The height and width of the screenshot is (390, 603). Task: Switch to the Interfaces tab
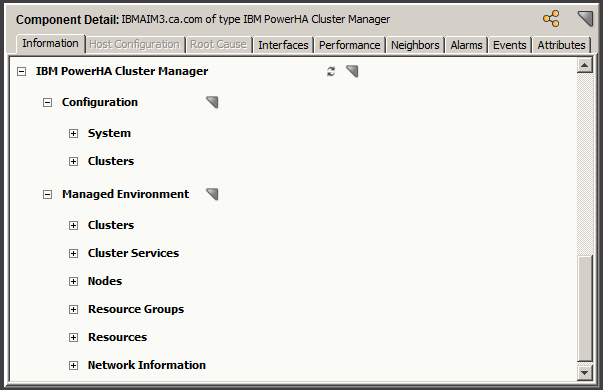[x=283, y=45]
